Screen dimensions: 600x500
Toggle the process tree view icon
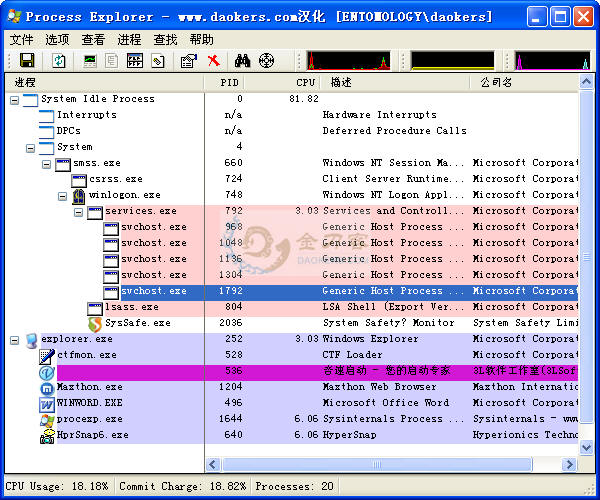pyautogui.click(x=112, y=60)
